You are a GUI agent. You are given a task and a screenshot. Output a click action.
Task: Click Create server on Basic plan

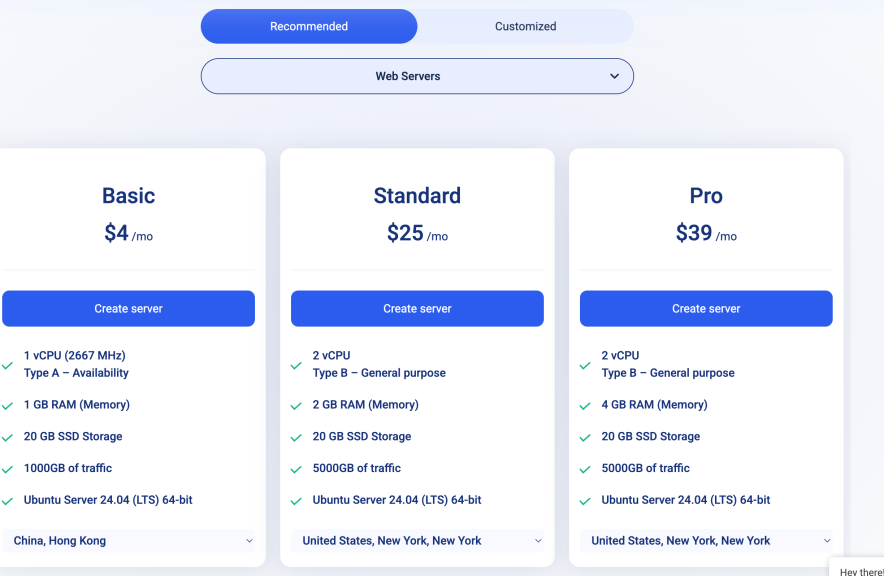tap(128, 309)
